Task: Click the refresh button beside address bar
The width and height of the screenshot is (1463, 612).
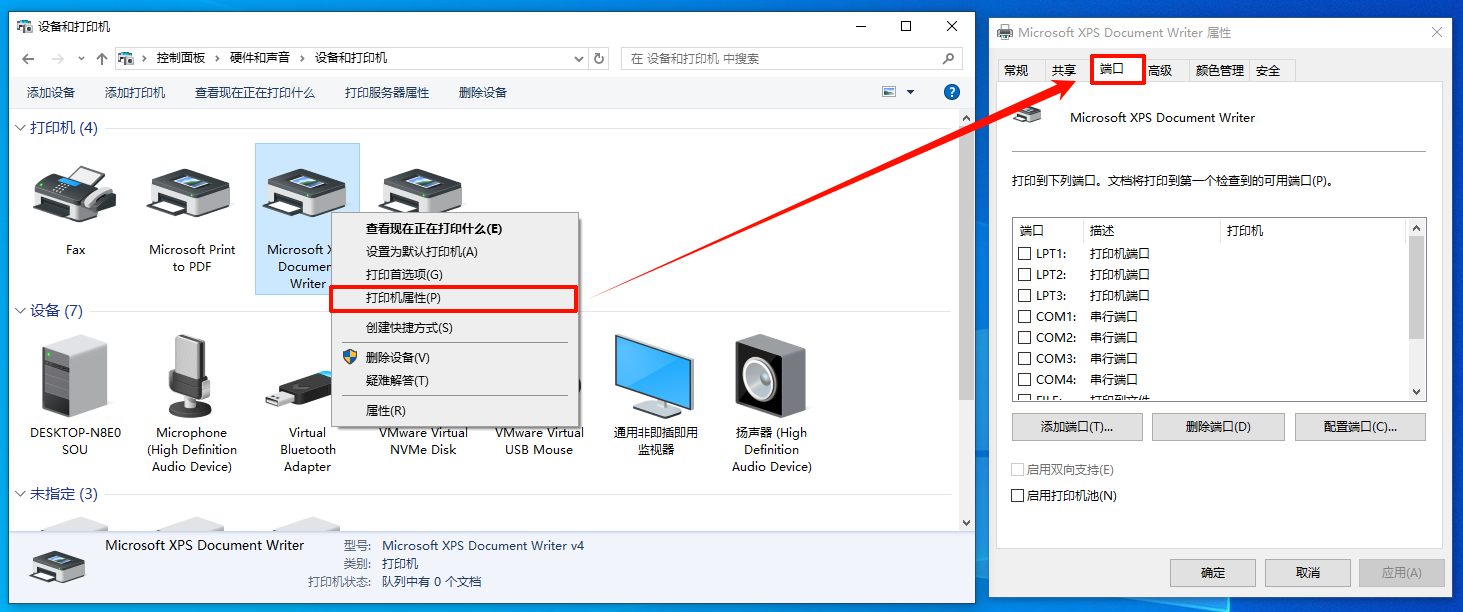Action: click(x=599, y=59)
